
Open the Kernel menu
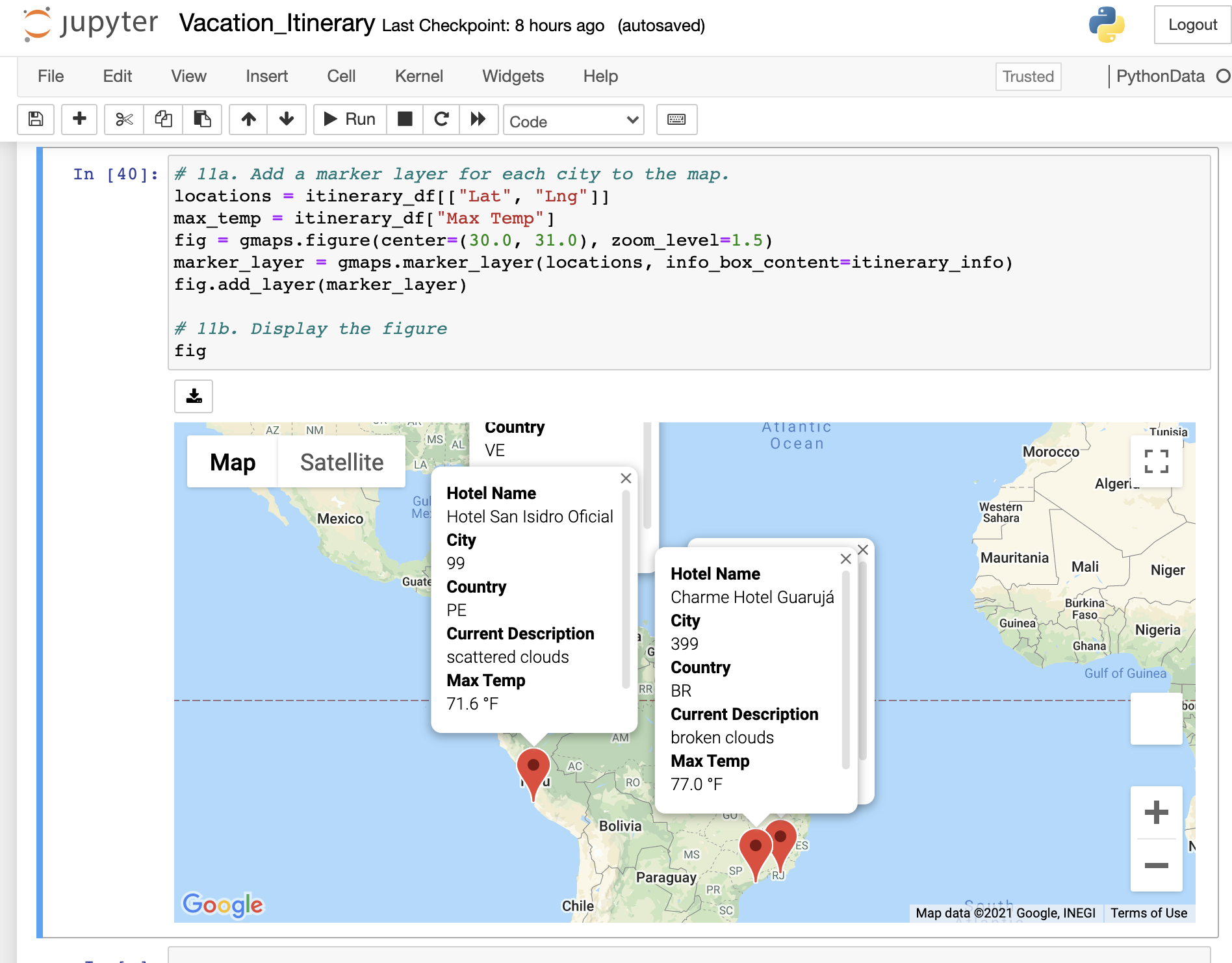418,76
